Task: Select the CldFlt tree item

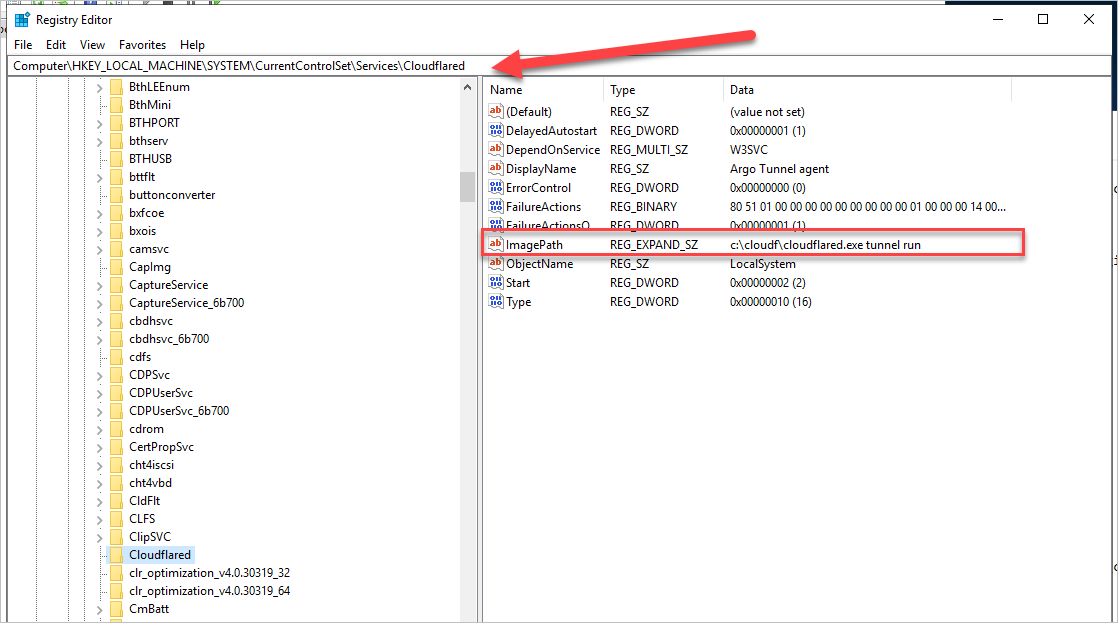Action: [145, 500]
